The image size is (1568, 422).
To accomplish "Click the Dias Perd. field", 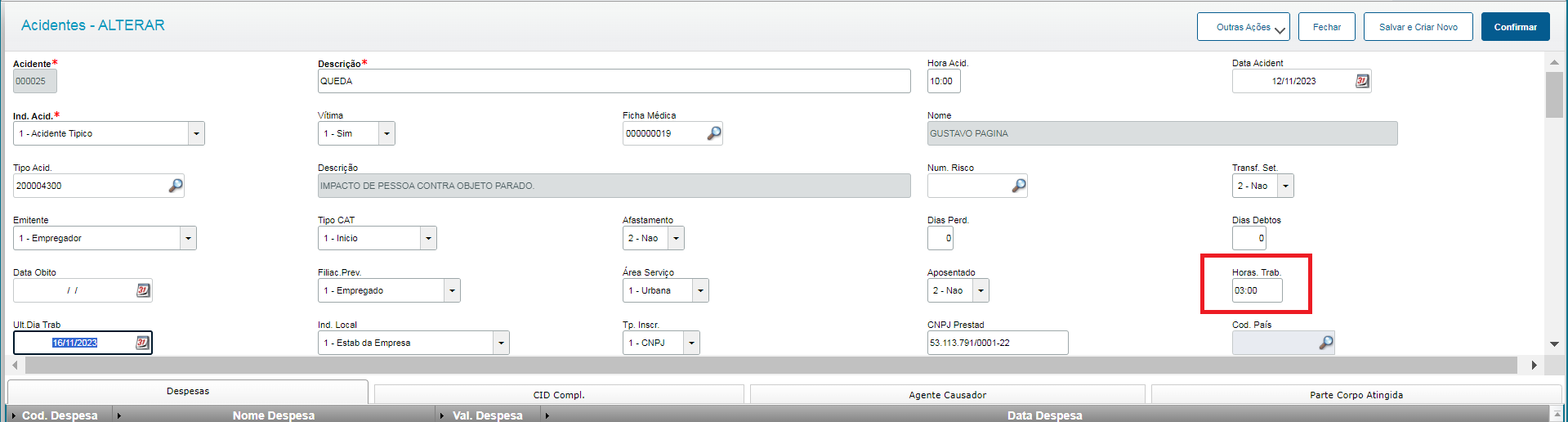I will [940, 238].
